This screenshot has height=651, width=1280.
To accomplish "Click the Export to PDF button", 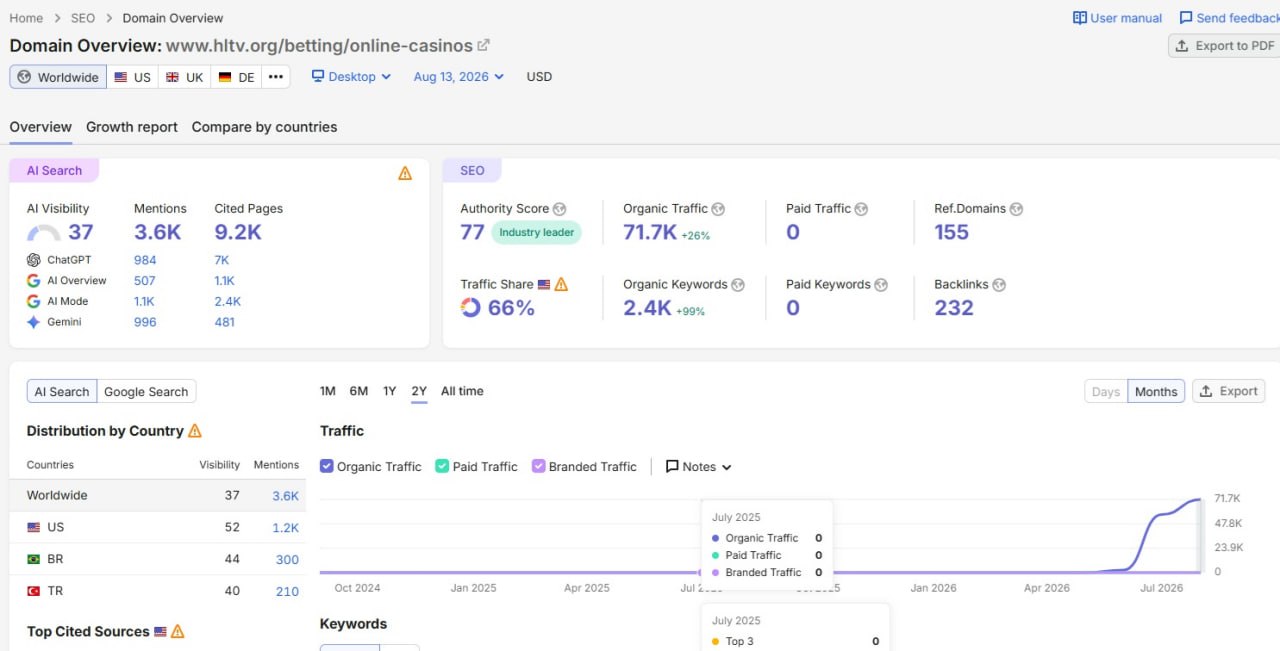I will click(x=1224, y=46).
